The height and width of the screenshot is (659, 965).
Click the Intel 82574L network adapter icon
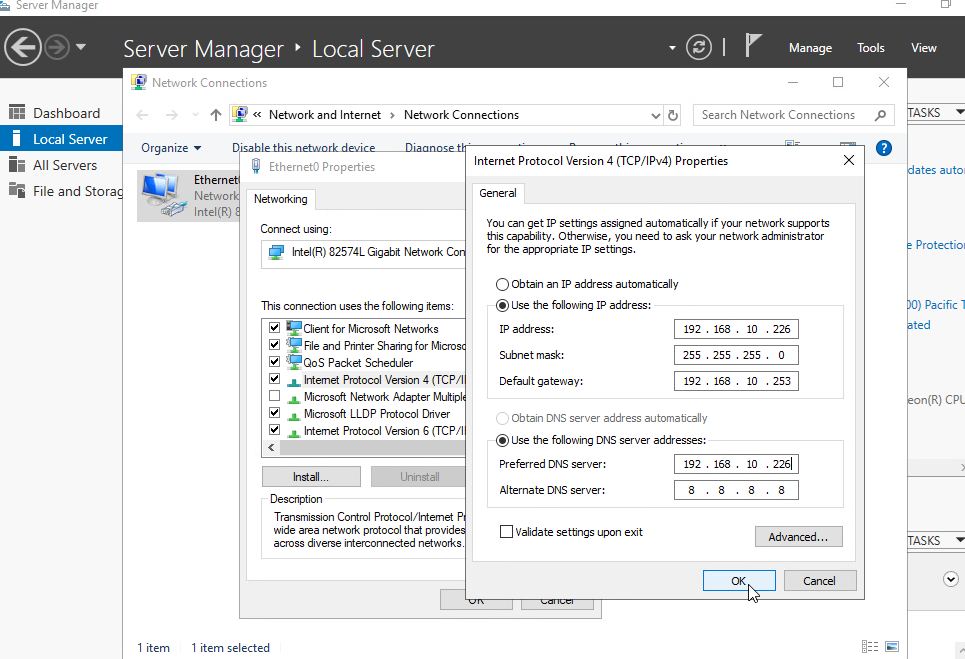[x=276, y=252]
